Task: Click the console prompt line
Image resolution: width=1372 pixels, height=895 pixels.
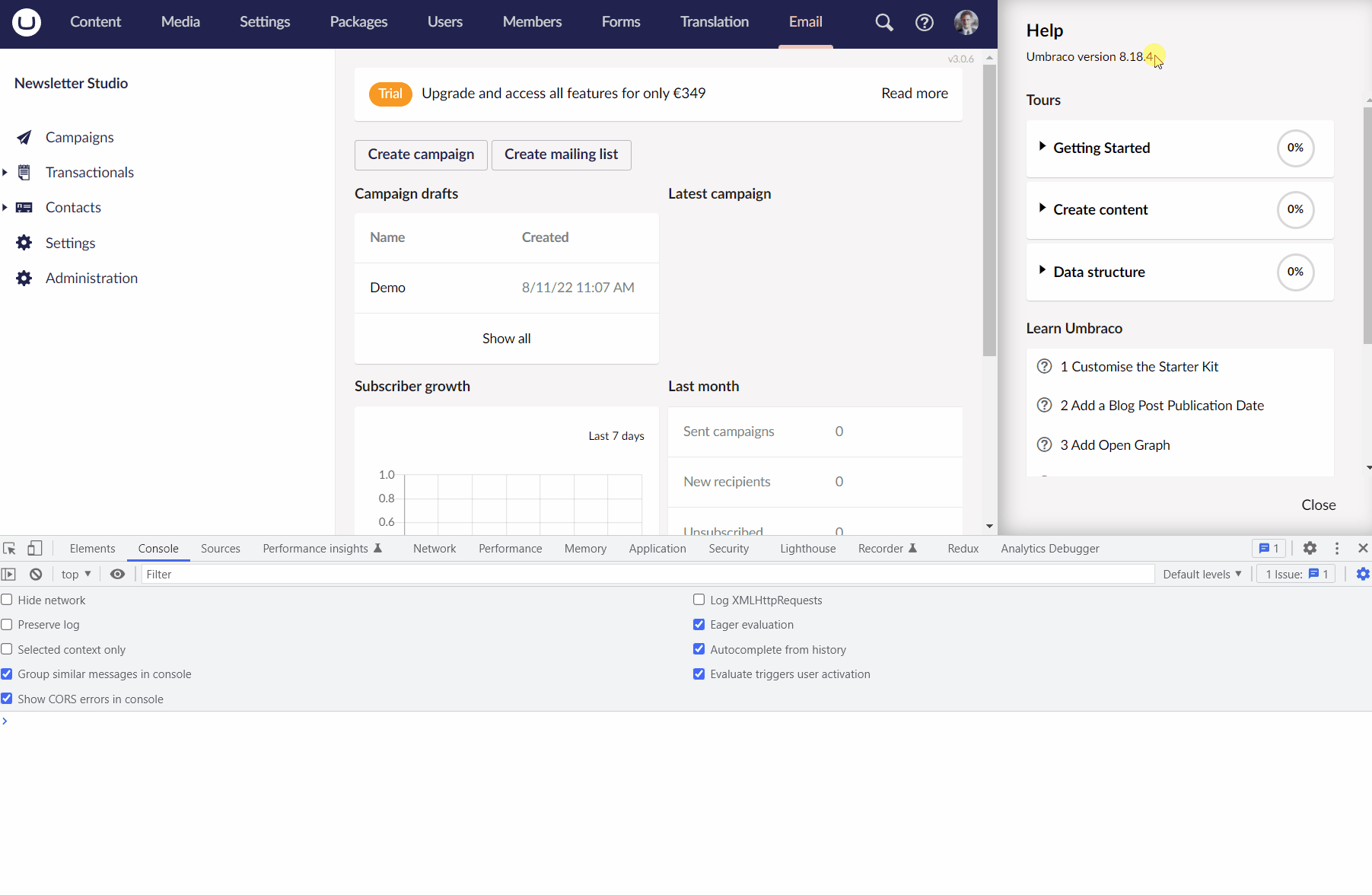Action: coord(686,721)
